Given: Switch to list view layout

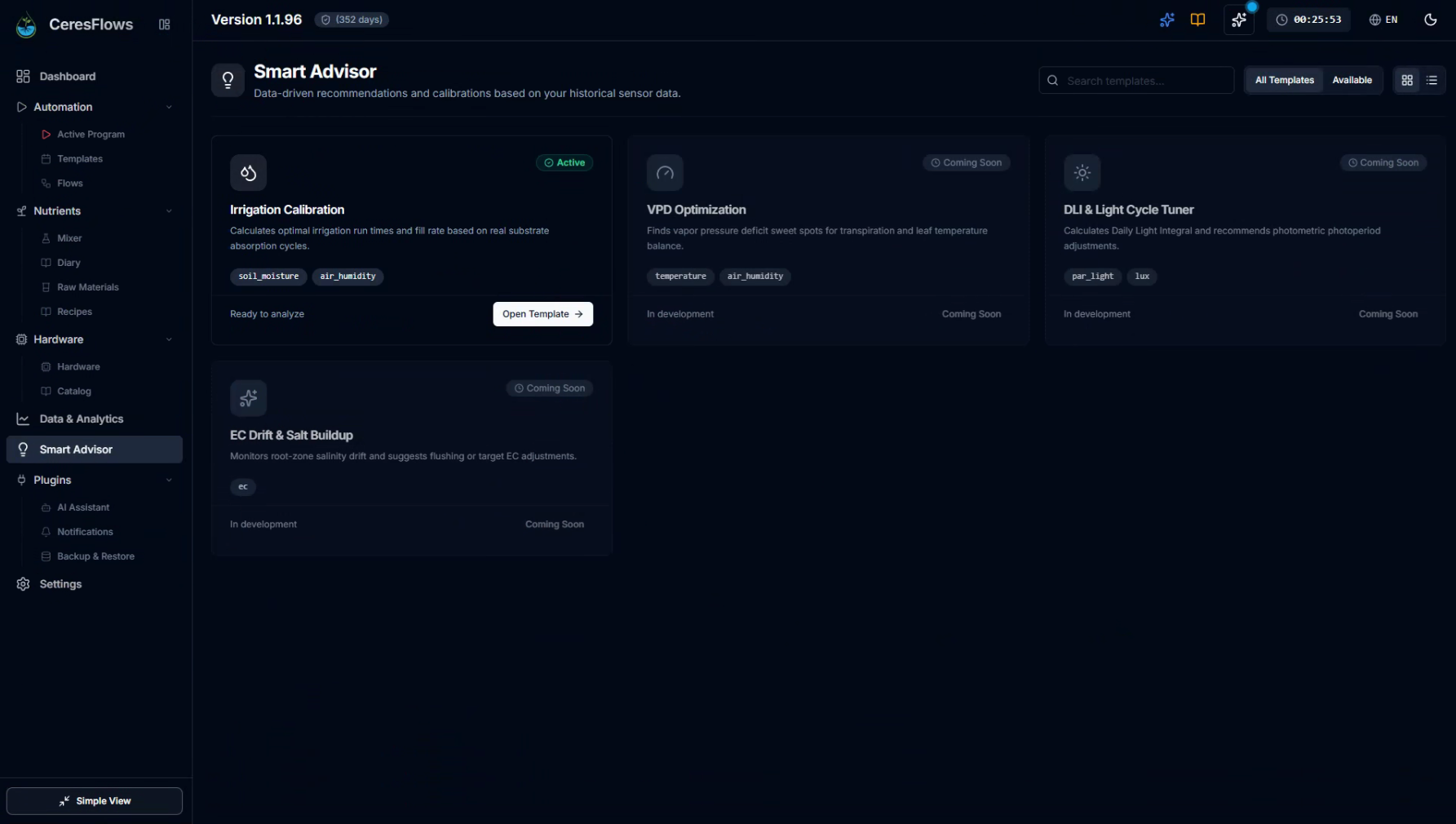Looking at the screenshot, I should (1431, 80).
